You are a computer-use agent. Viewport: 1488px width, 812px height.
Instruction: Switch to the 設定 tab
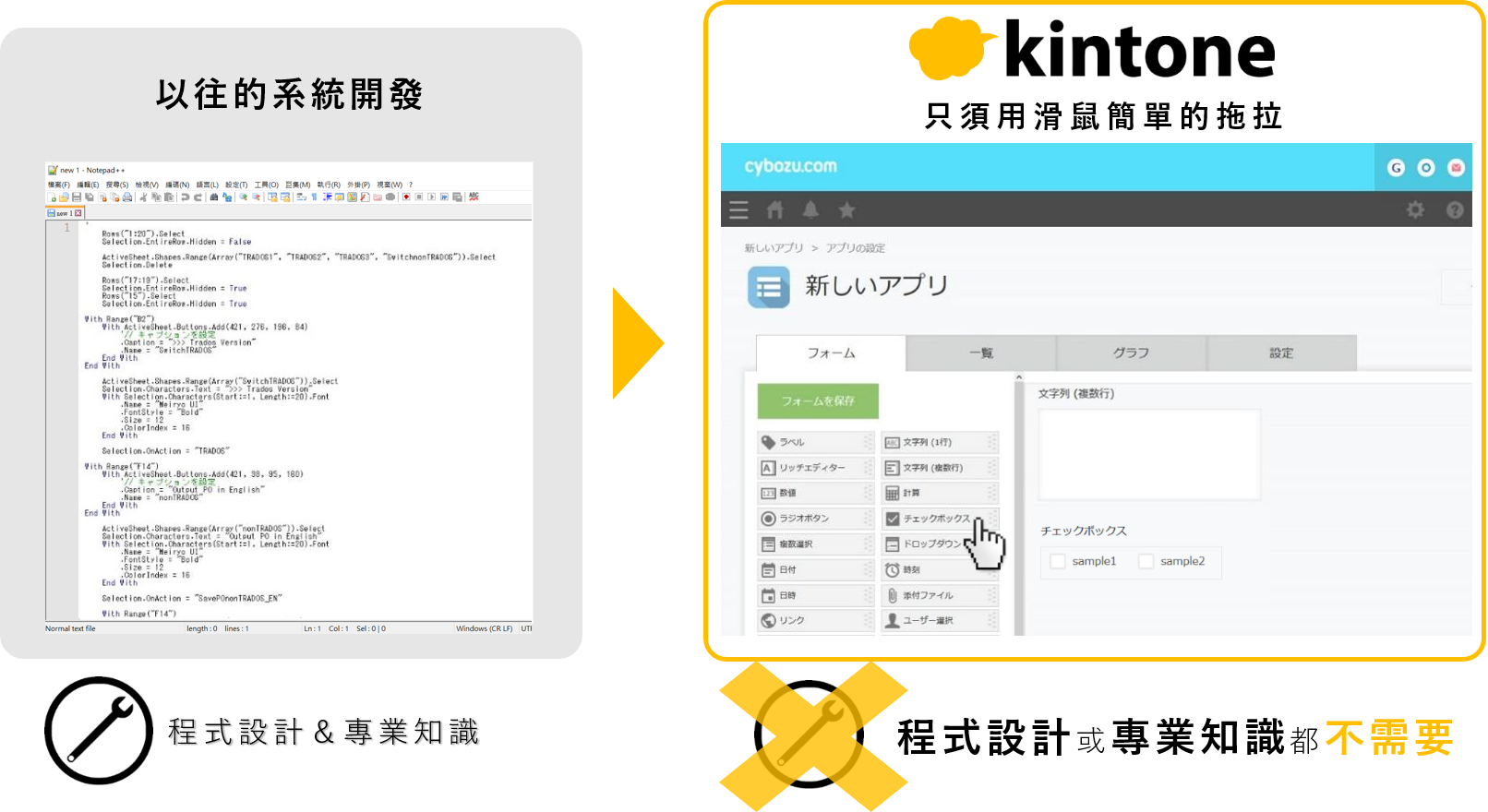click(1281, 353)
